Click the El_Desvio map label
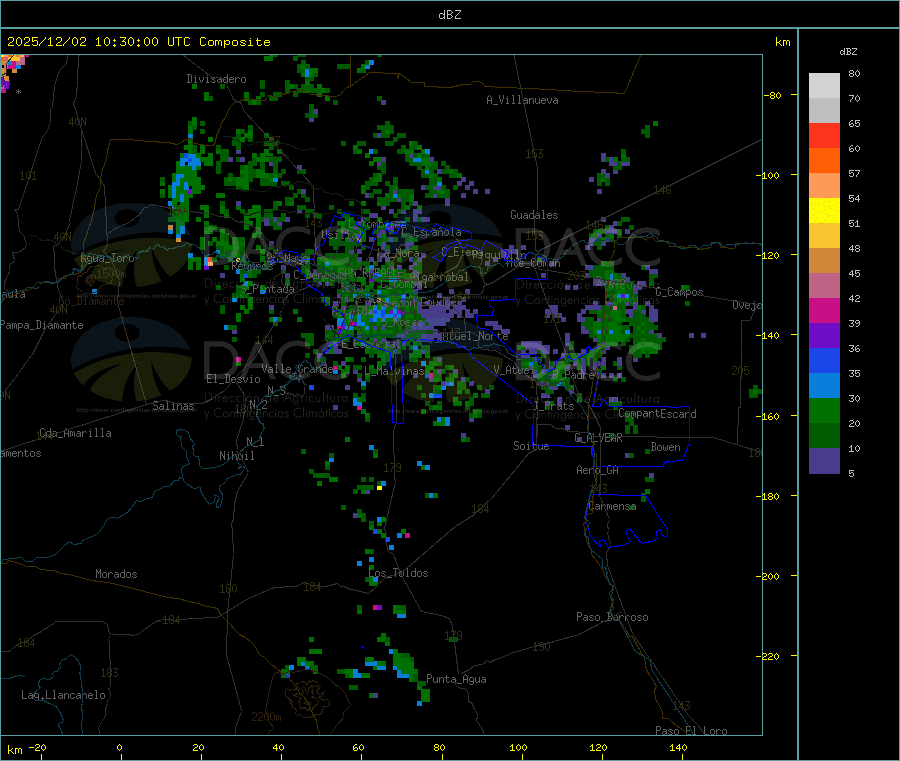The width and height of the screenshot is (900, 761). [233, 379]
